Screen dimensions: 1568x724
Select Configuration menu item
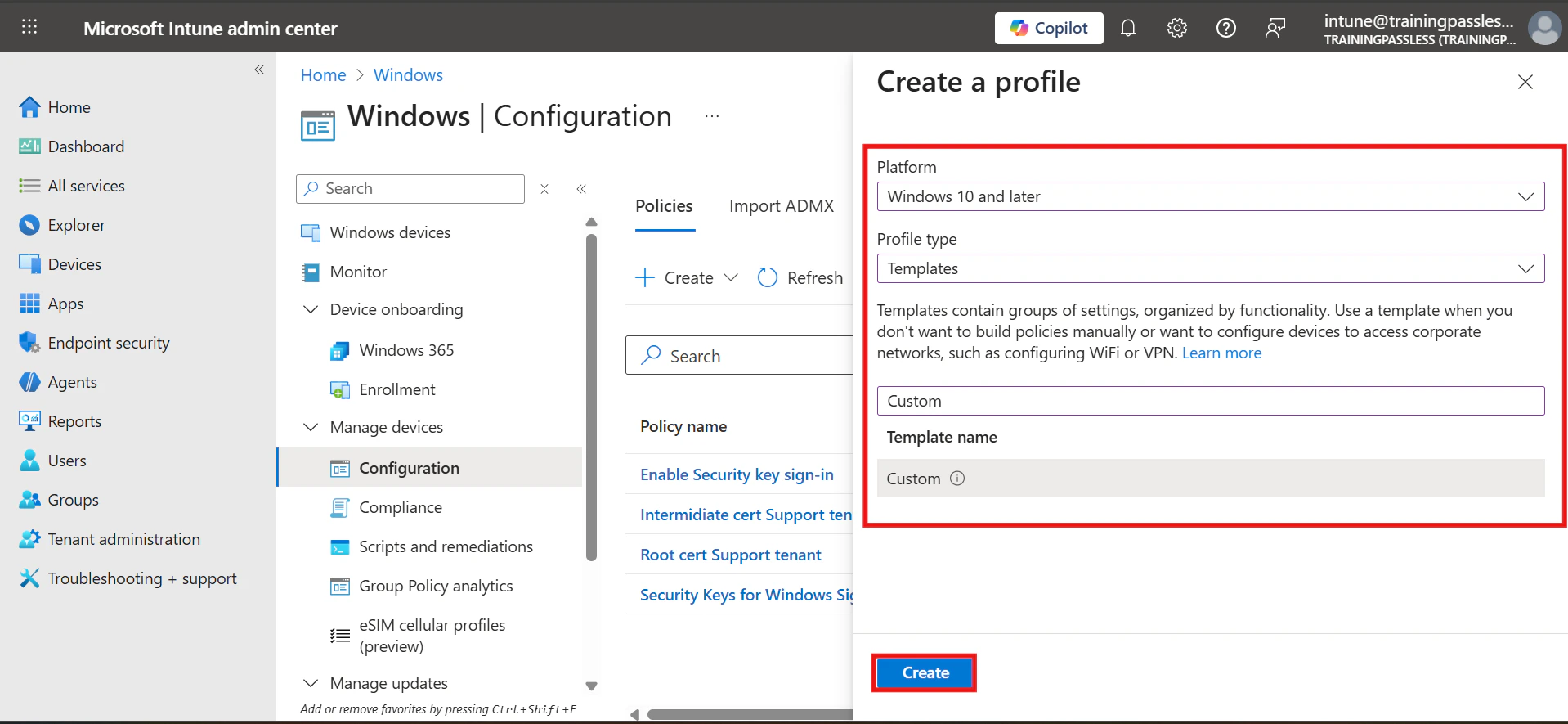tap(430, 468)
